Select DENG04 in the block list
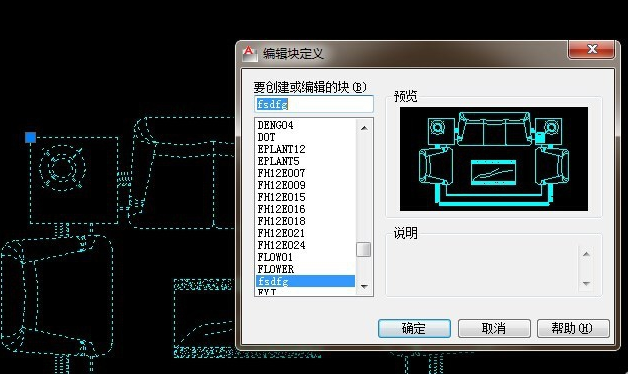This screenshot has height=374, width=628. (x=305, y=125)
